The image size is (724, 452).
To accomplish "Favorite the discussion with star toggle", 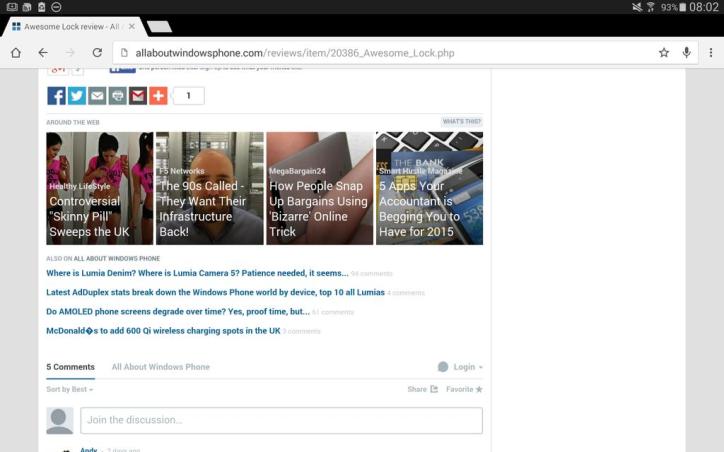I will [x=464, y=389].
